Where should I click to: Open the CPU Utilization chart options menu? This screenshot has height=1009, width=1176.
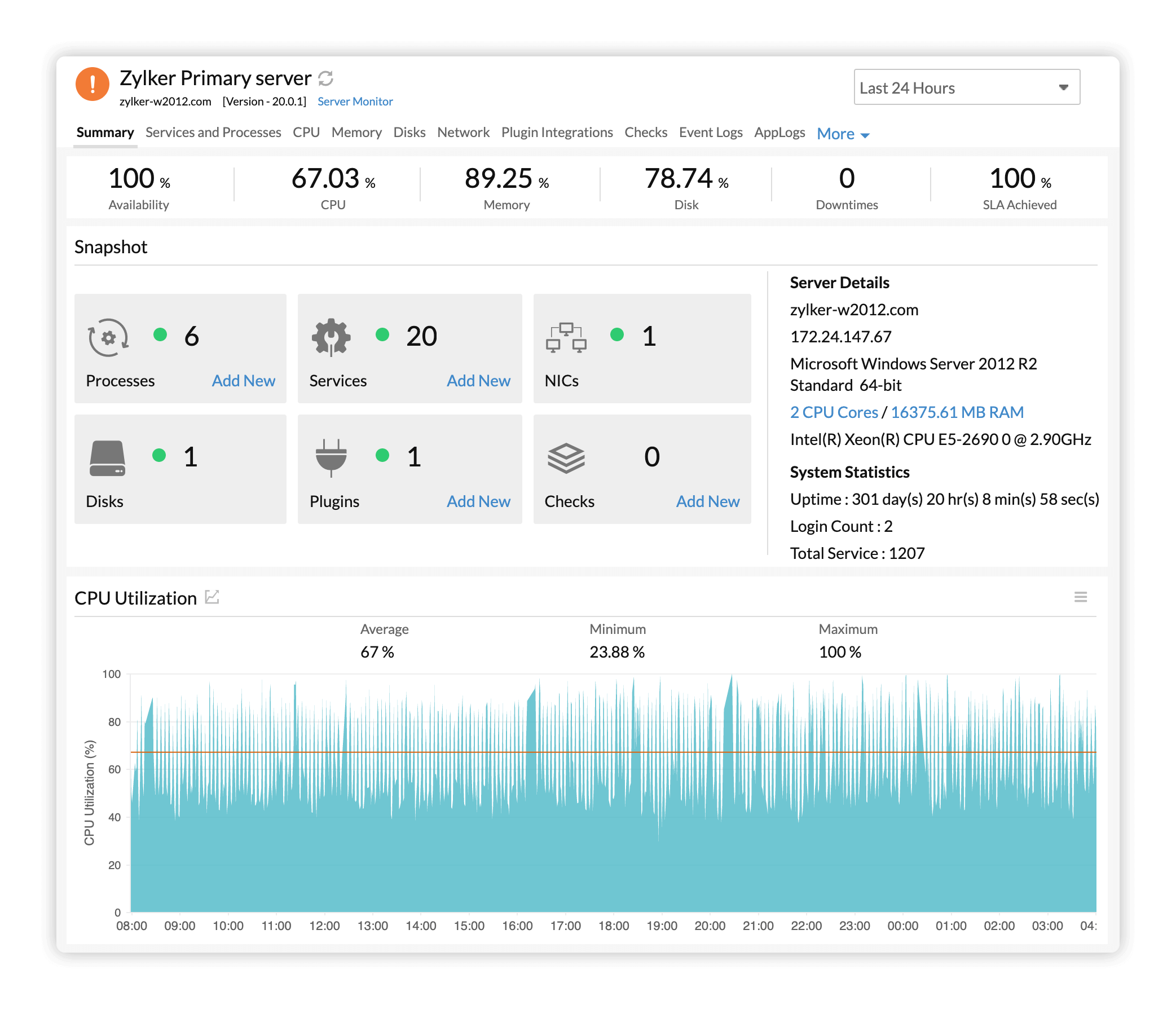click(1081, 597)
